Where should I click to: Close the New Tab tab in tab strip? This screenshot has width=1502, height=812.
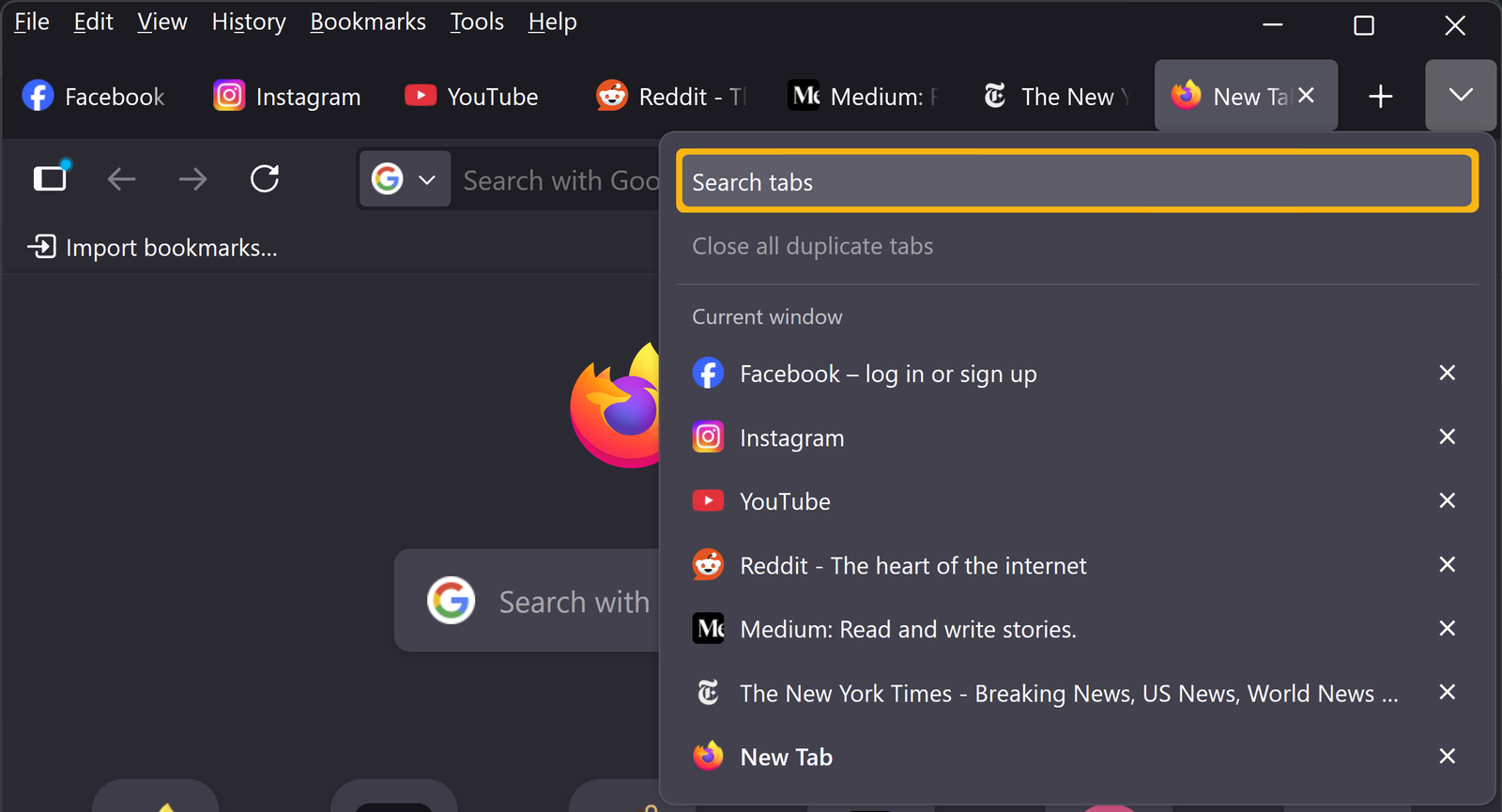pos(1306,96)
